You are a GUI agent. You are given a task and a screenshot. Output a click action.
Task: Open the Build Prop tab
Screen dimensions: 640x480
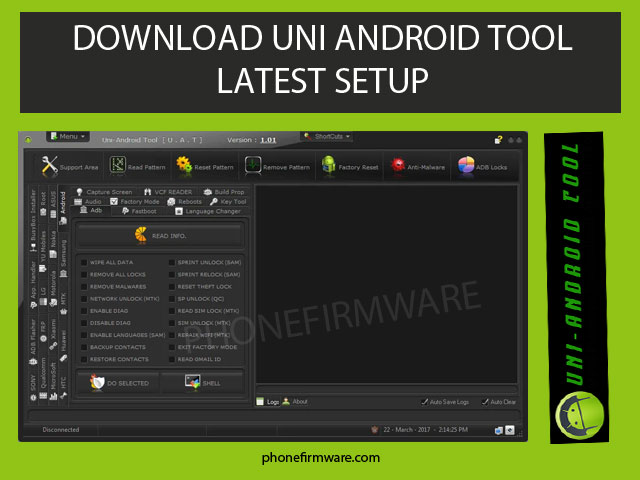pyautogui.click(x=224, y=192)
